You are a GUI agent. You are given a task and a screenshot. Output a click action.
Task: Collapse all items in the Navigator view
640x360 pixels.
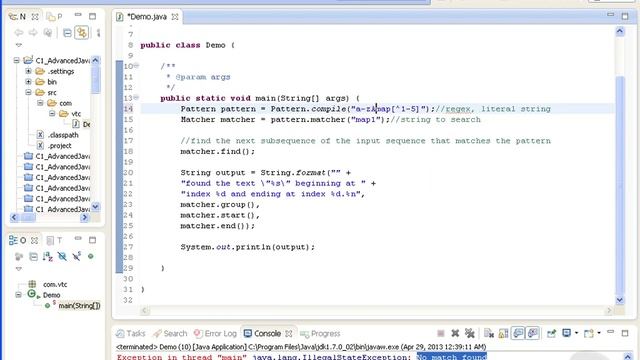point(67,33)
